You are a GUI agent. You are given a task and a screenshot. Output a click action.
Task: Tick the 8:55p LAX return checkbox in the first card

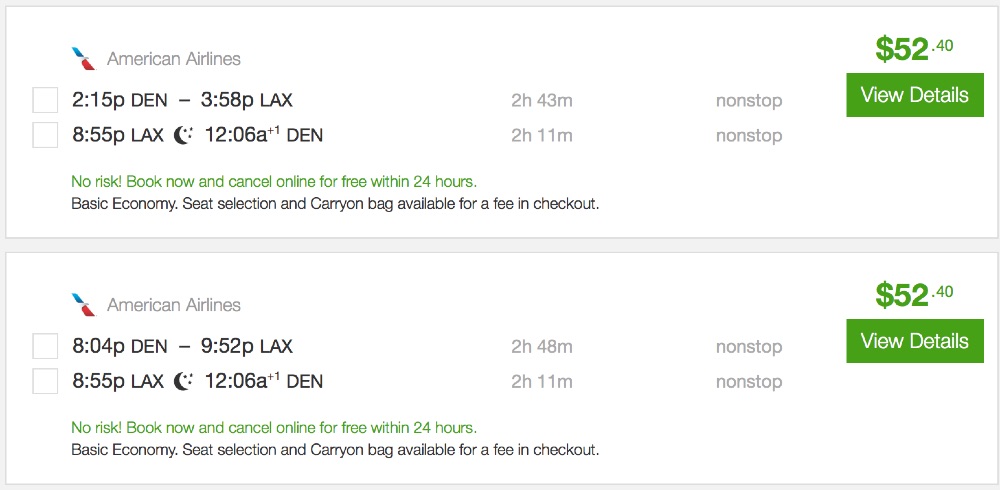(x=45, y=135)
